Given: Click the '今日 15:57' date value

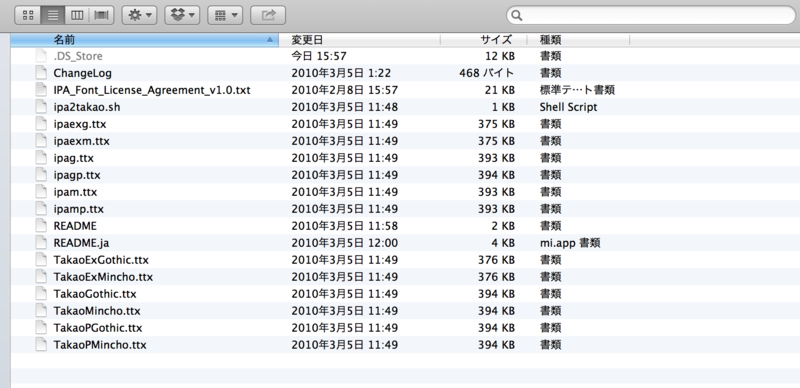Looking at the screenshot, I should (319, 56).
